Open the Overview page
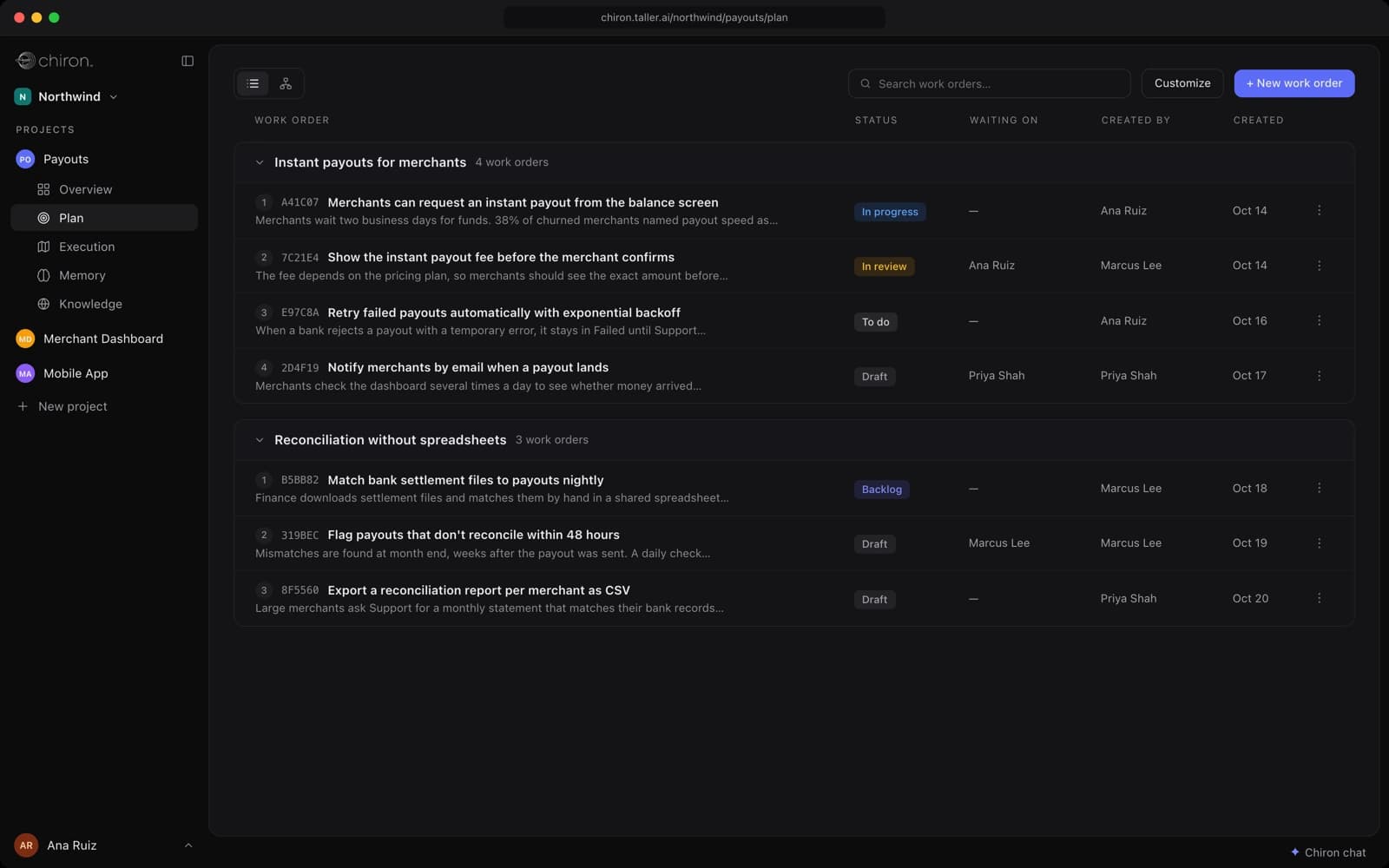Viewport: 1389px width, 868px height. pyautogui.click(x=104, y=189)
